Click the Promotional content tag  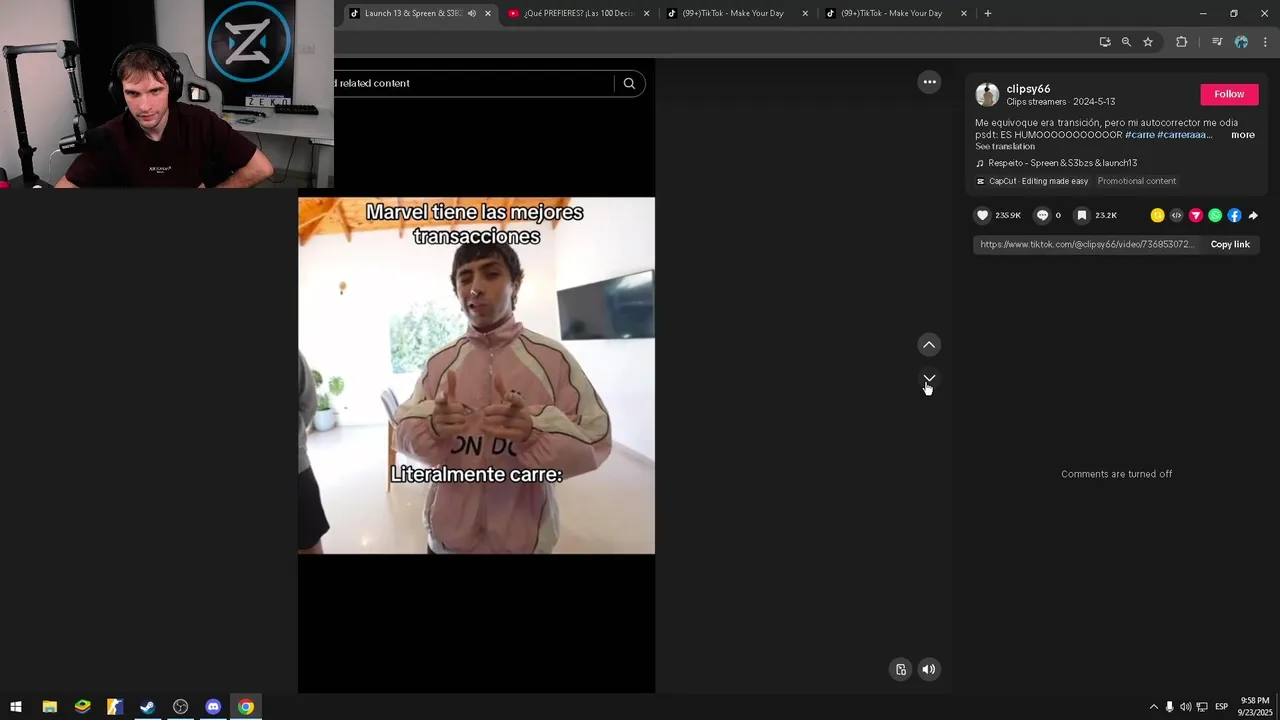[x=1136, y=181]
